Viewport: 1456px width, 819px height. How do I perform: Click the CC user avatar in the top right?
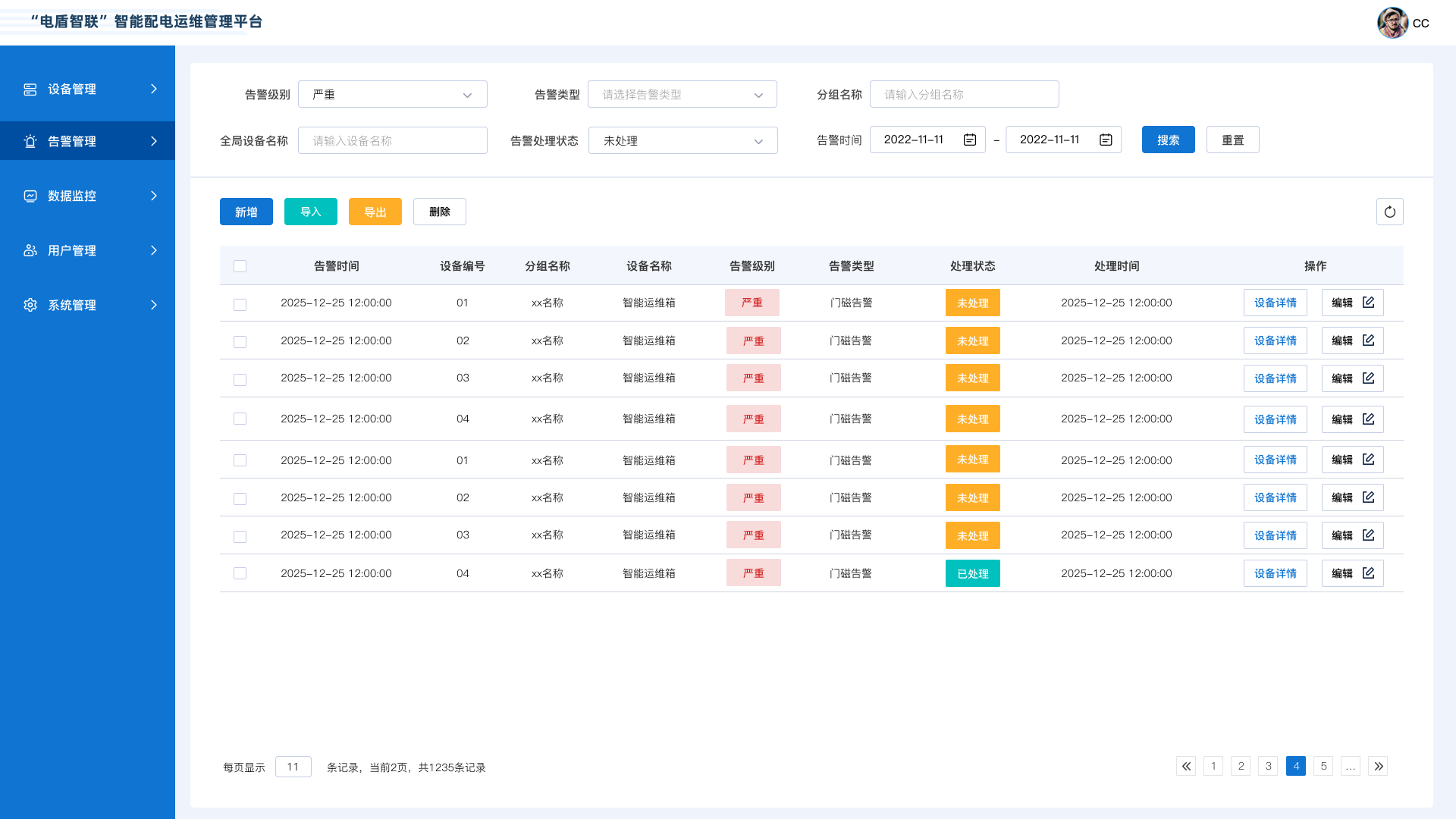point(1393,23)
